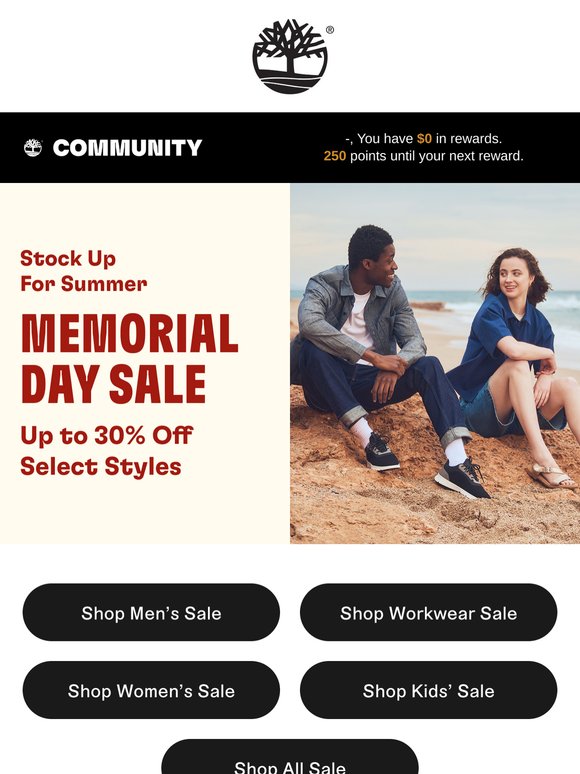
Task: Open the COMMUNITY rewards heading
Action: point(127,148)
